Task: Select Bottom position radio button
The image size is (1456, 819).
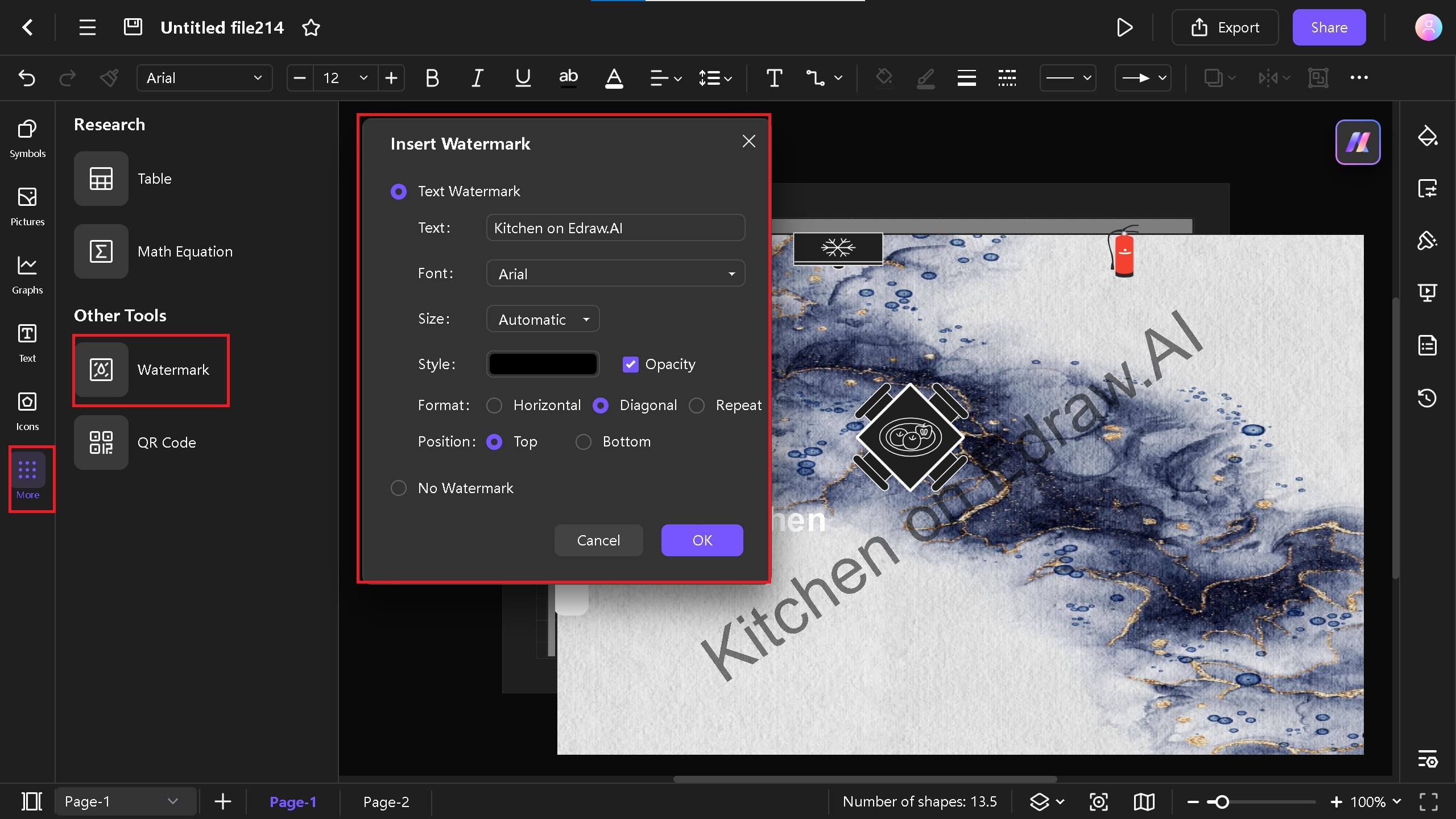Action: pyautogui.click(x=584, y=442)
